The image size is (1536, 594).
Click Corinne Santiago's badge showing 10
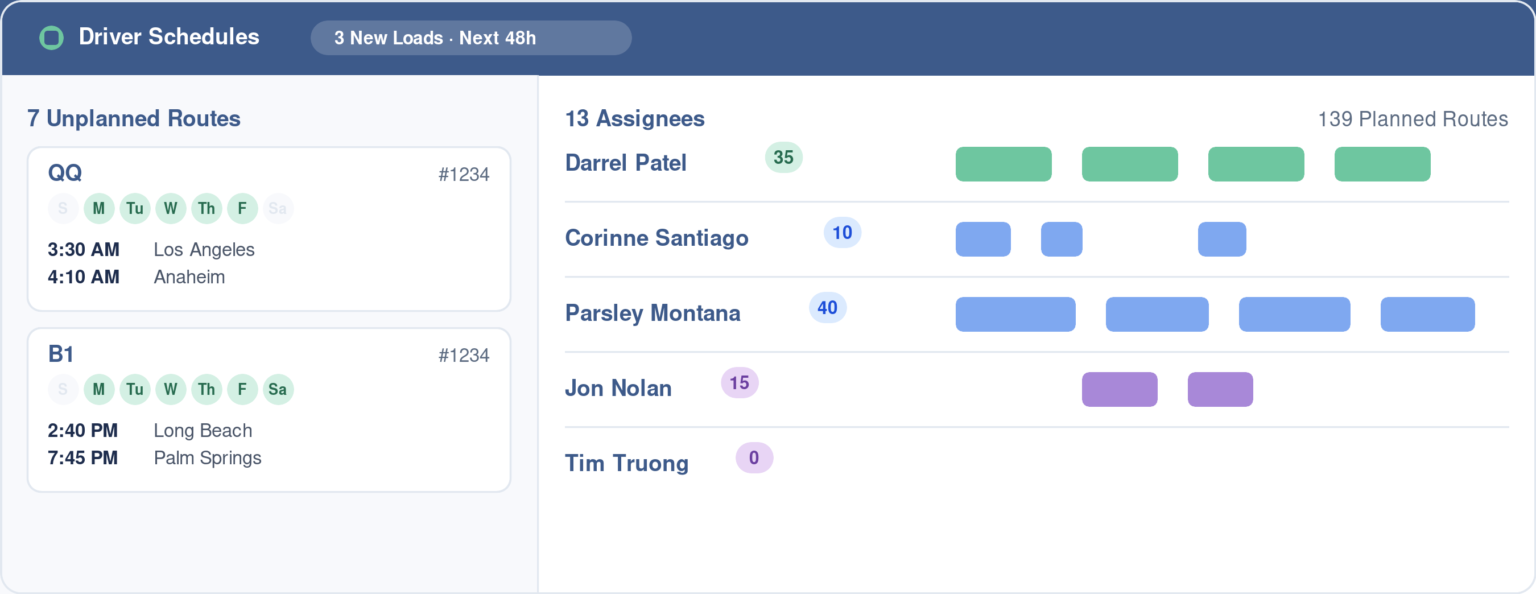pyautogui.click(x=843, y=233)
